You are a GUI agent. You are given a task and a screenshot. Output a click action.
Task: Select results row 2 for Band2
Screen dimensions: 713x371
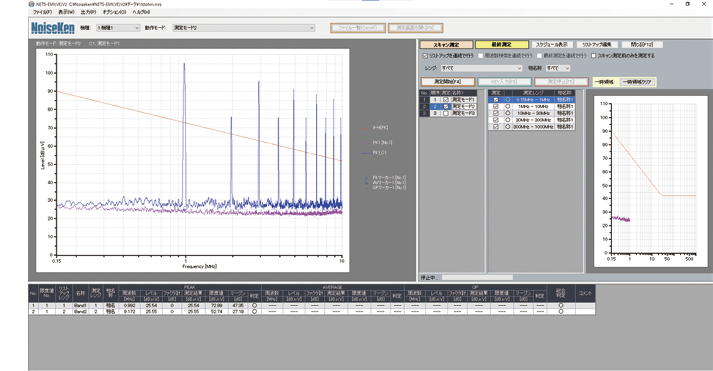click(x=312, y=311)
